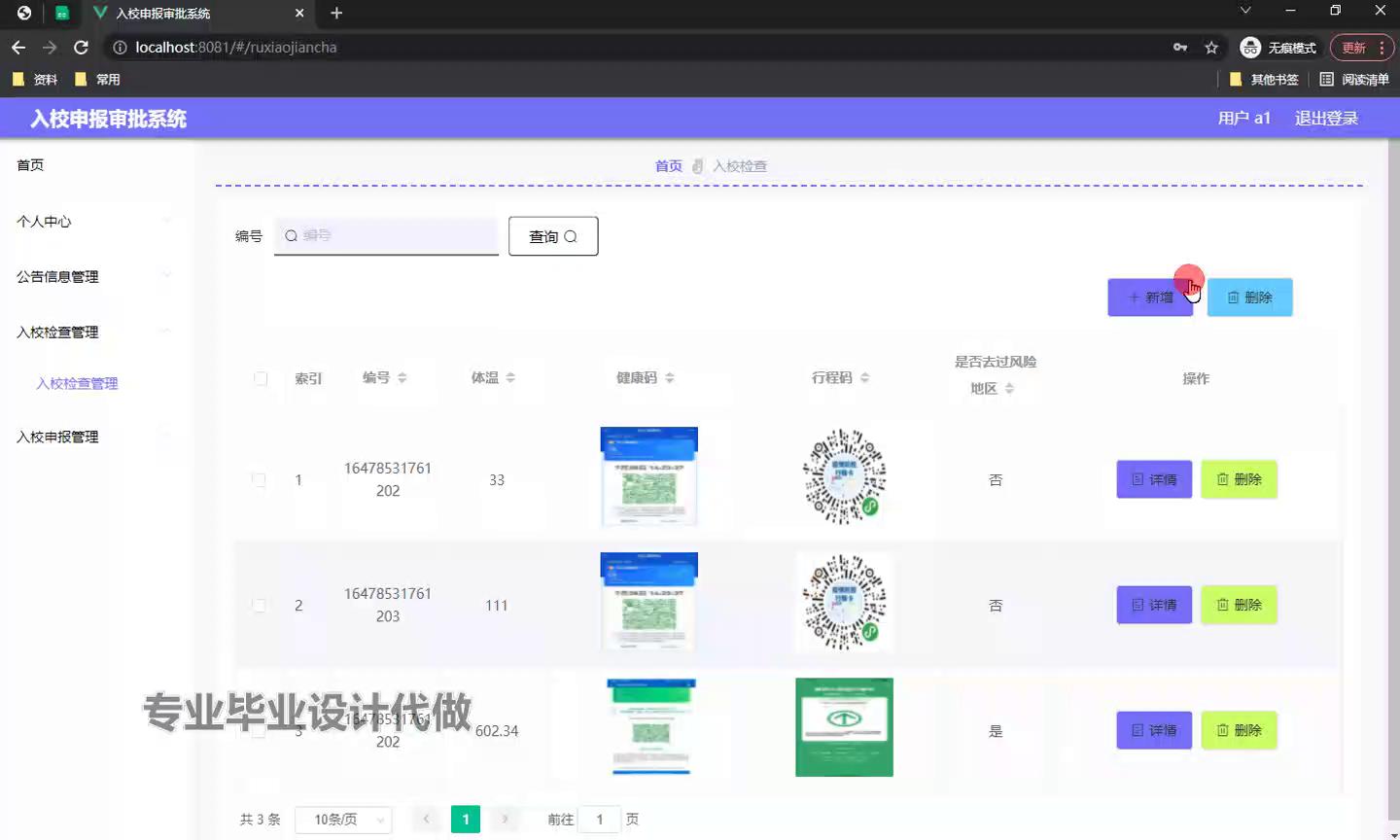
Task: Check the checkbox for row 1
Action: (259, 479)
